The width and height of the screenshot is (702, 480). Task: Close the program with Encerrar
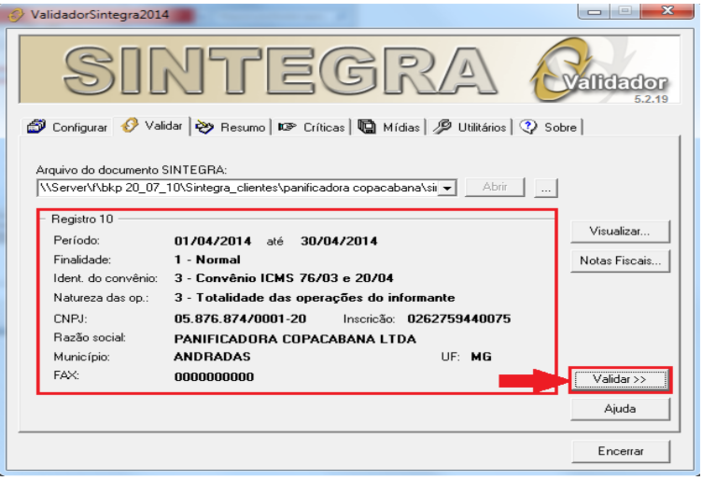pyautogui.click(x=619, y=451)
